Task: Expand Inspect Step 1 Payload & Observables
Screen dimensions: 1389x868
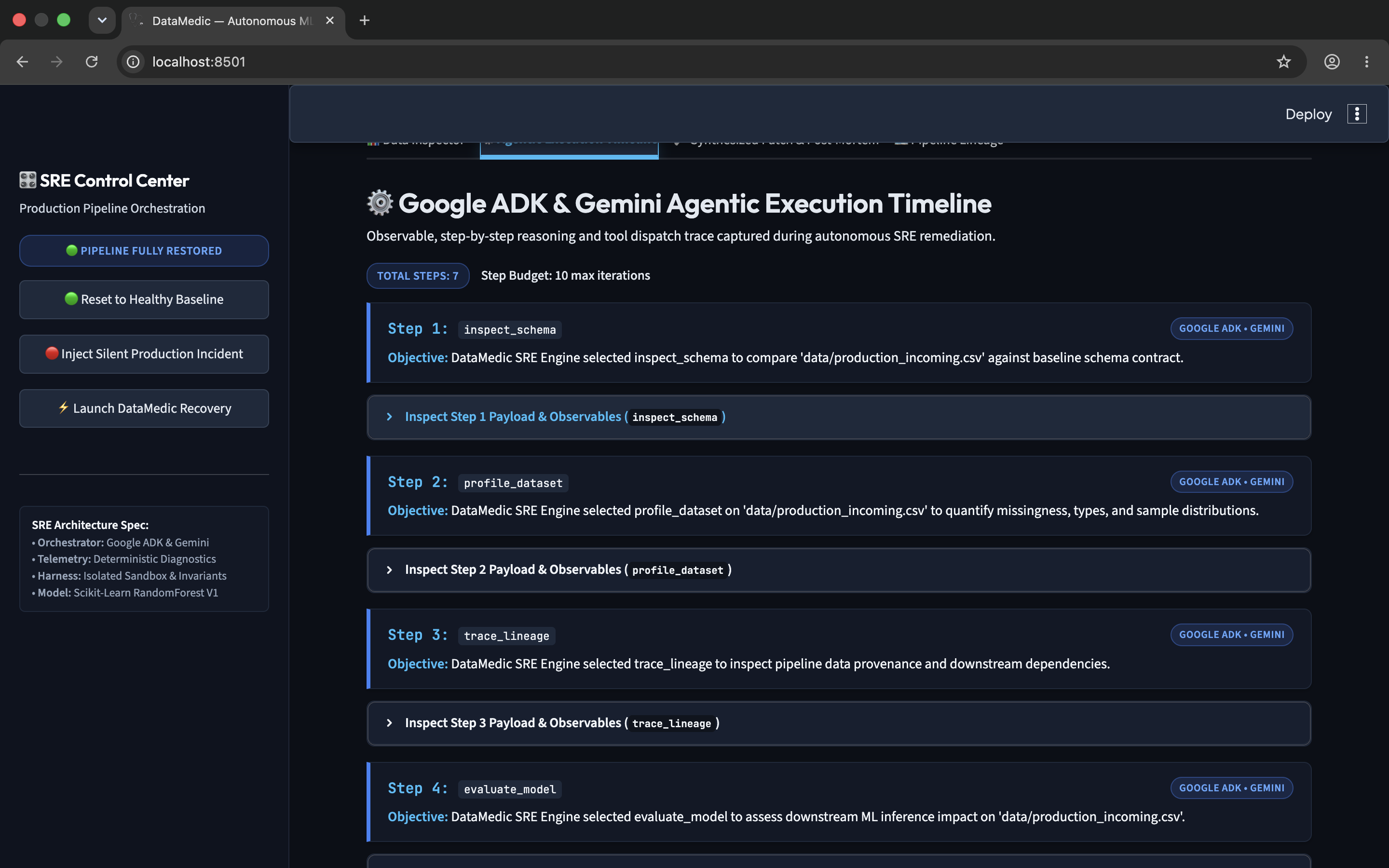Action: pos(839,417)
